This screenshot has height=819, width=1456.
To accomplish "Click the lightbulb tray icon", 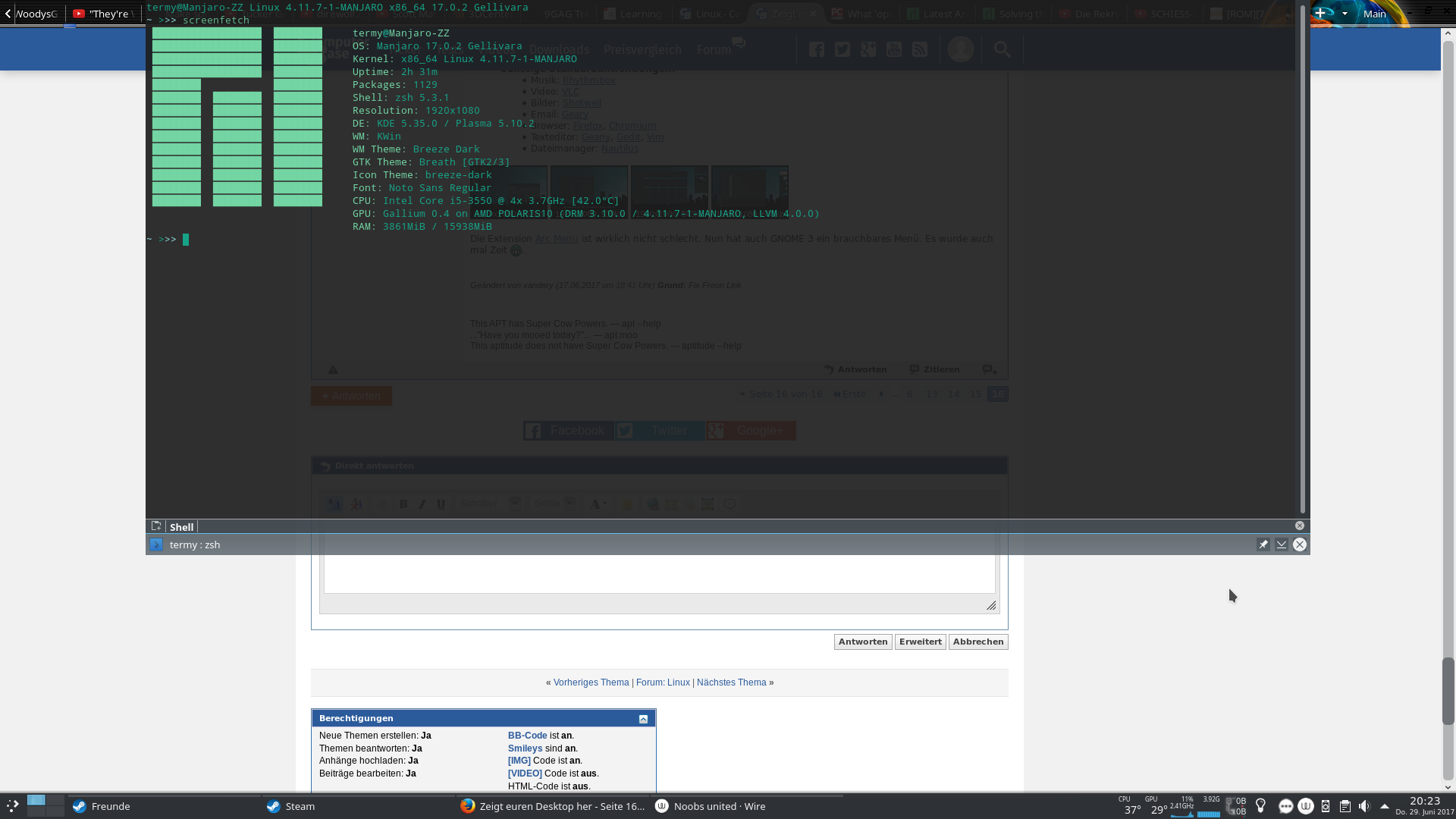I will click(1260, 805).
